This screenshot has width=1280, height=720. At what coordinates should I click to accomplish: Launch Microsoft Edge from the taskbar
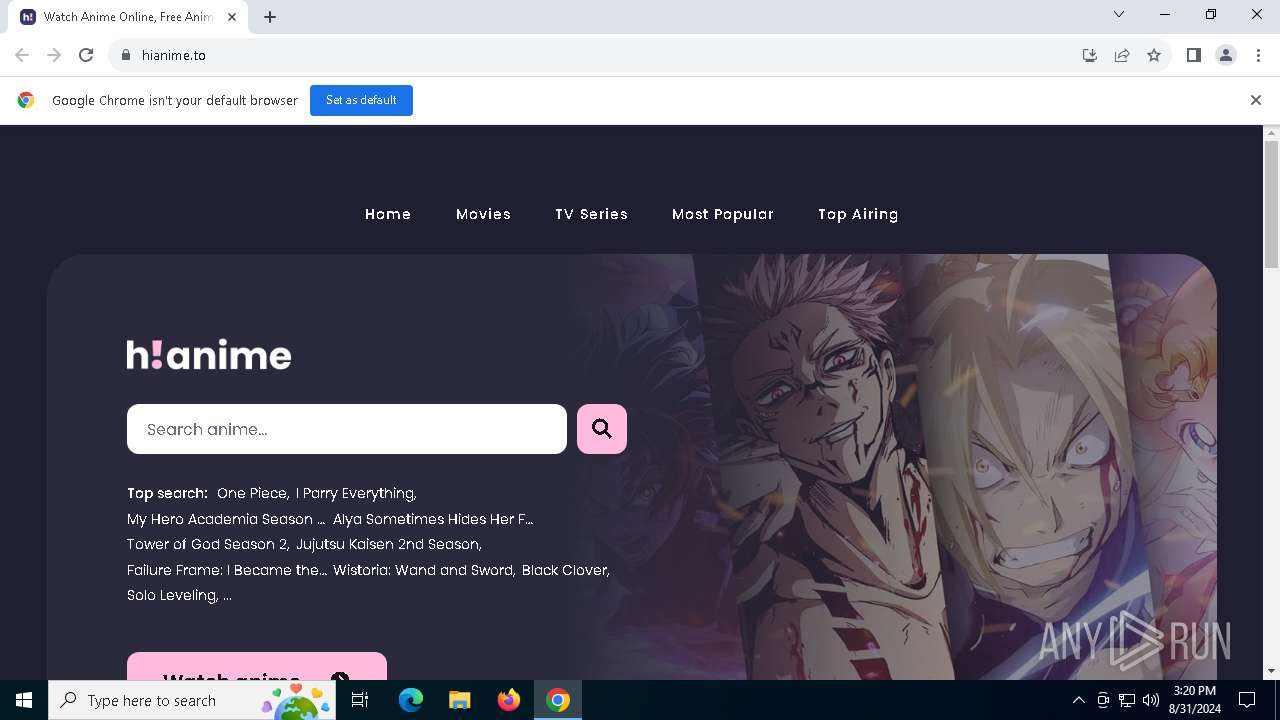click(x=411, y=700)
